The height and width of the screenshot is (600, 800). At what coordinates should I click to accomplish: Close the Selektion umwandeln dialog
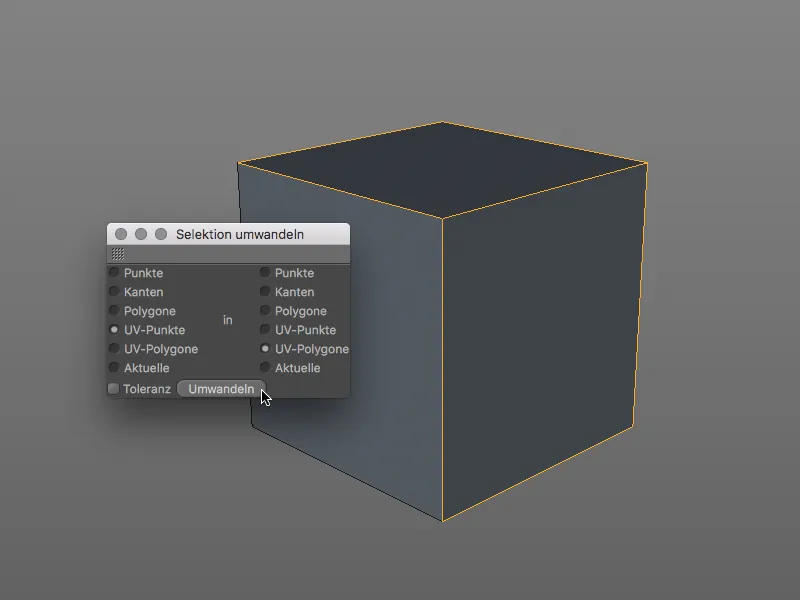(x=121, y=234)
